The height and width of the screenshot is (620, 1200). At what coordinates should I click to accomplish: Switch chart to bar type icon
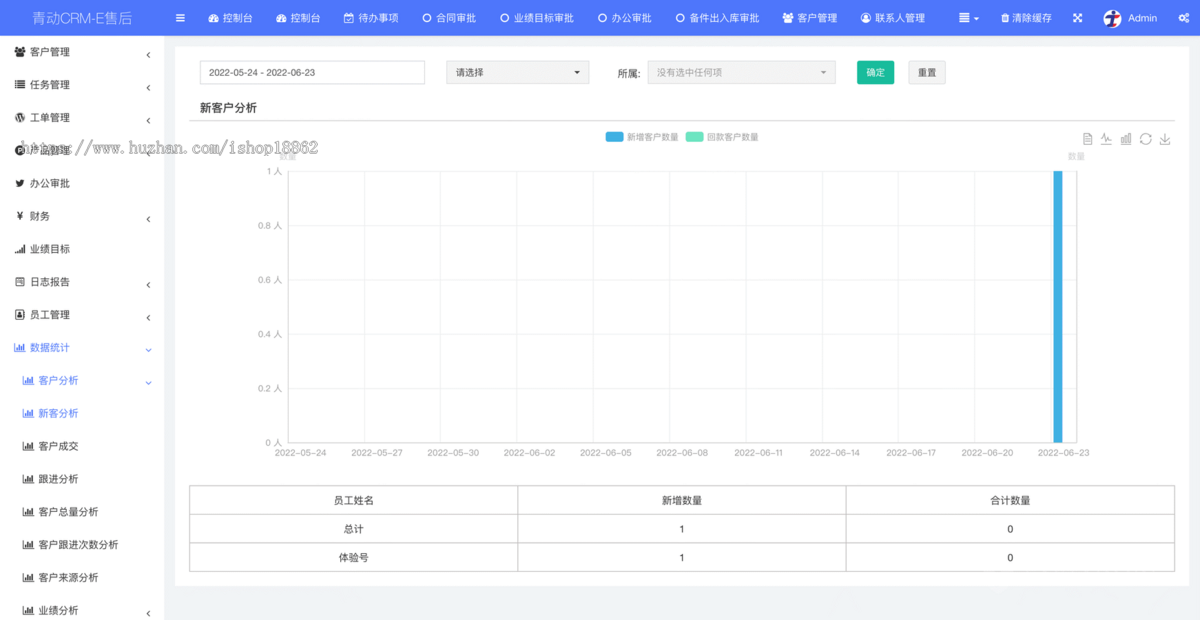1126,139
